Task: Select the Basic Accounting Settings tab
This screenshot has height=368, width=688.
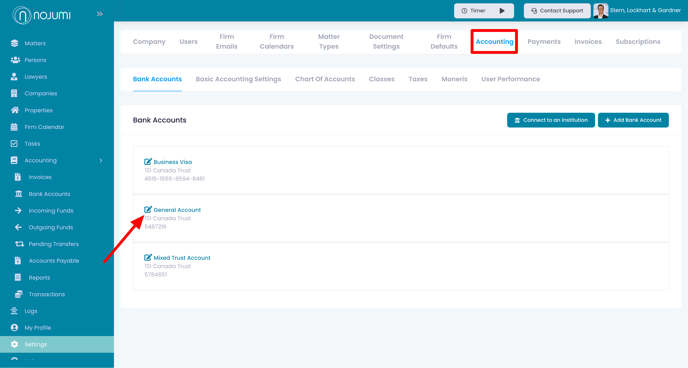Action: click(238, 79)
